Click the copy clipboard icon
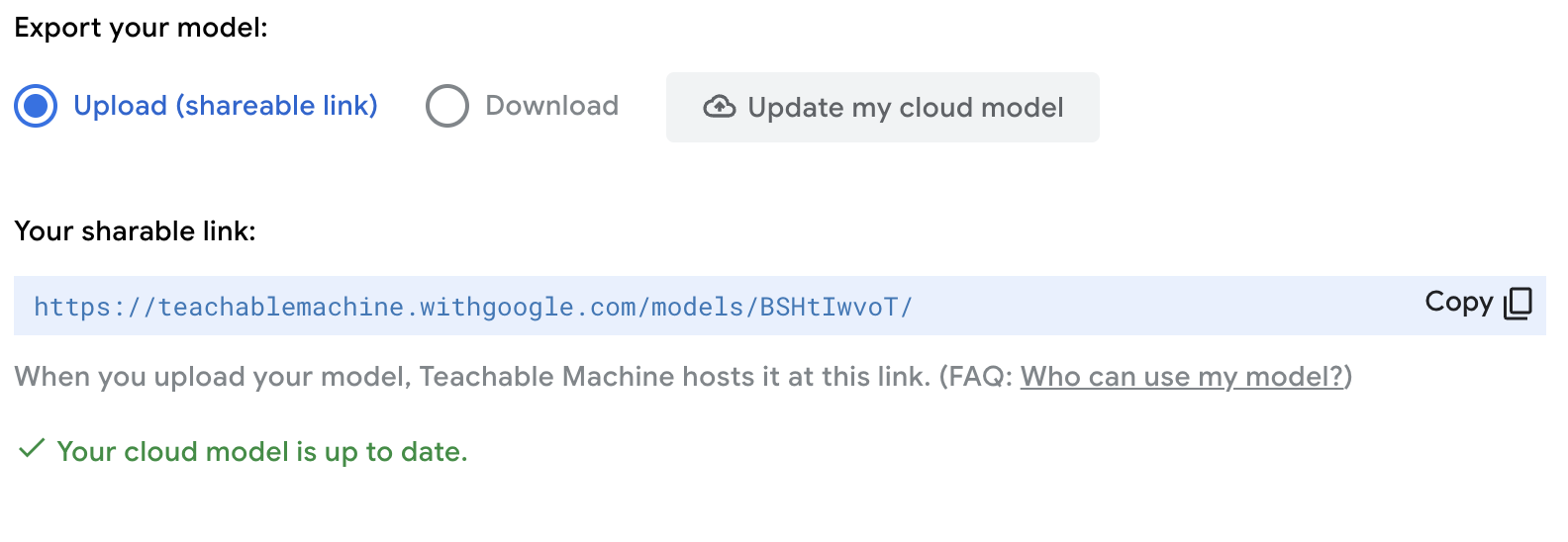1568x542 pixels. 1518,303
